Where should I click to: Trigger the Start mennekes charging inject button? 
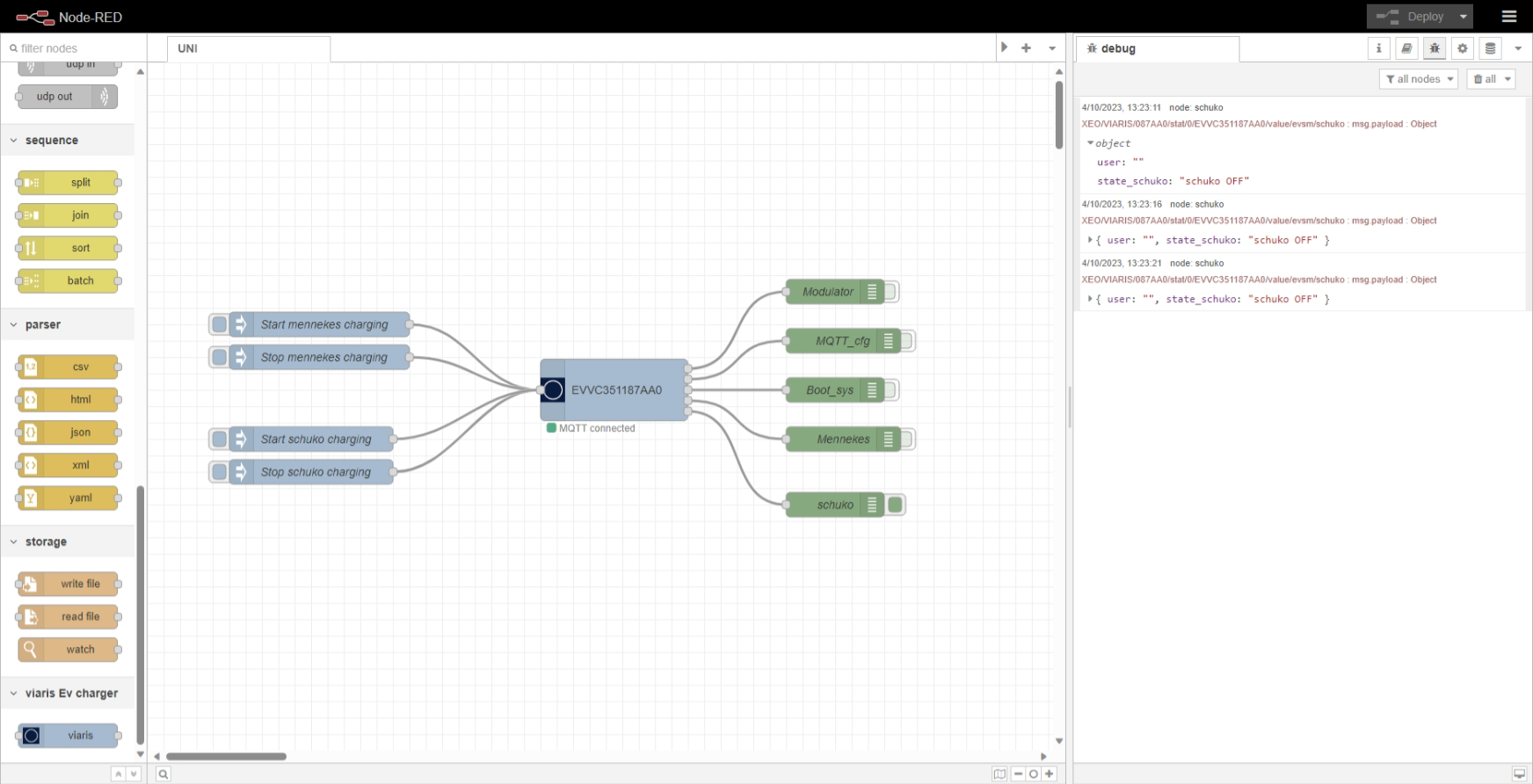(220, 324)
